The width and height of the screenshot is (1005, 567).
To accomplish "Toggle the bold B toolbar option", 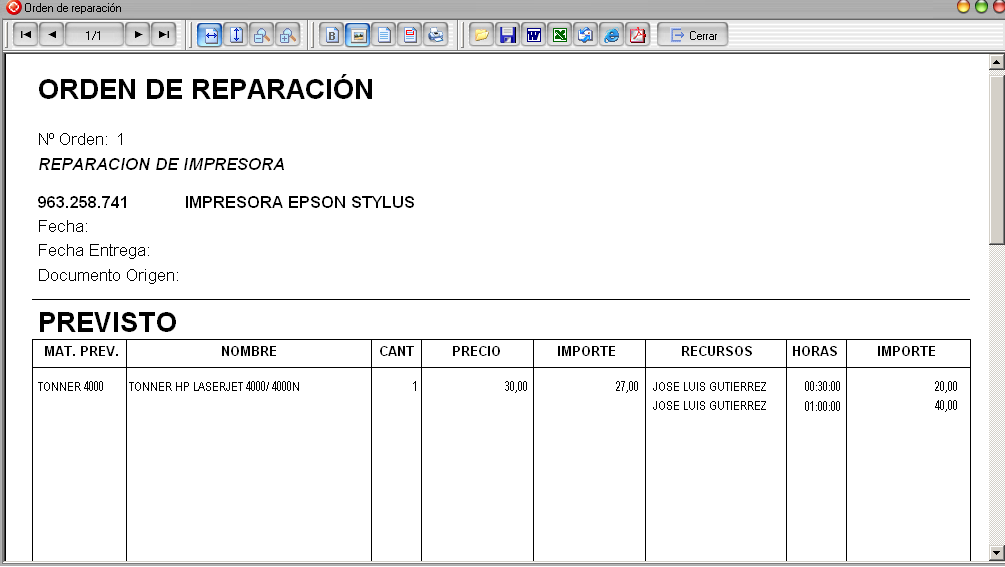I will coord(332,35).
